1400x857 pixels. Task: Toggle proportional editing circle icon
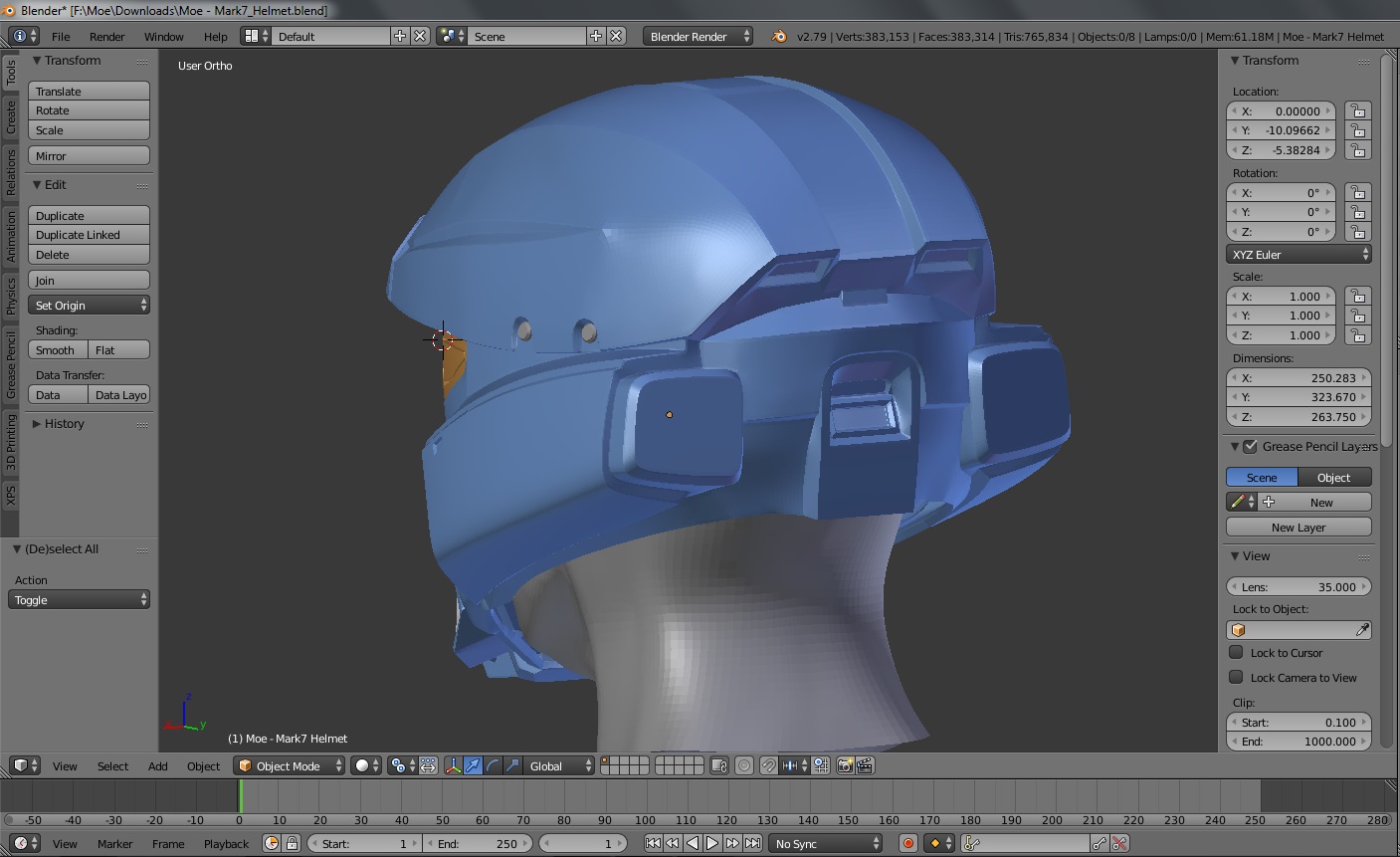coord(744,765)
